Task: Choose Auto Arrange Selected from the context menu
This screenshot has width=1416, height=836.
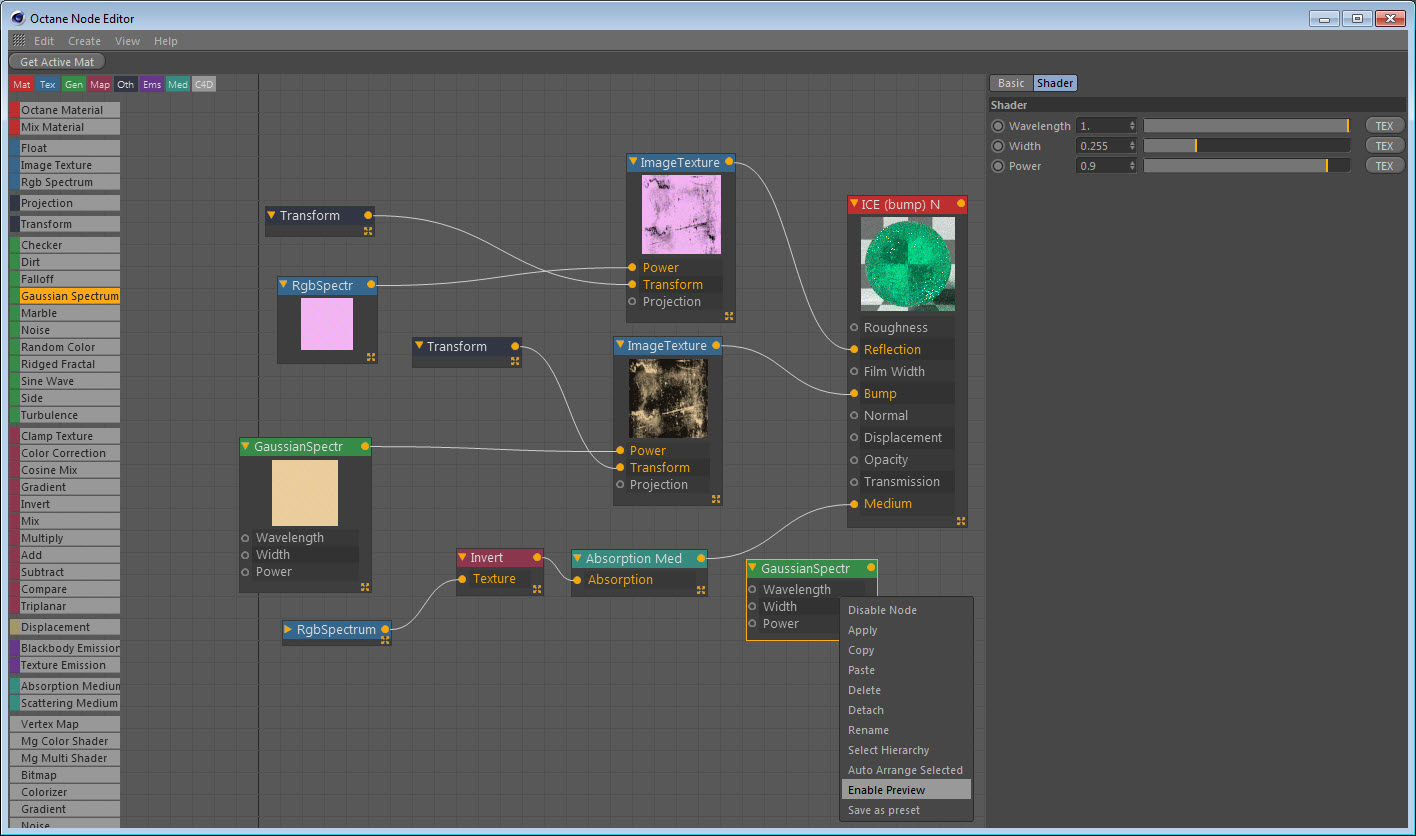Action: coord(906,770)
